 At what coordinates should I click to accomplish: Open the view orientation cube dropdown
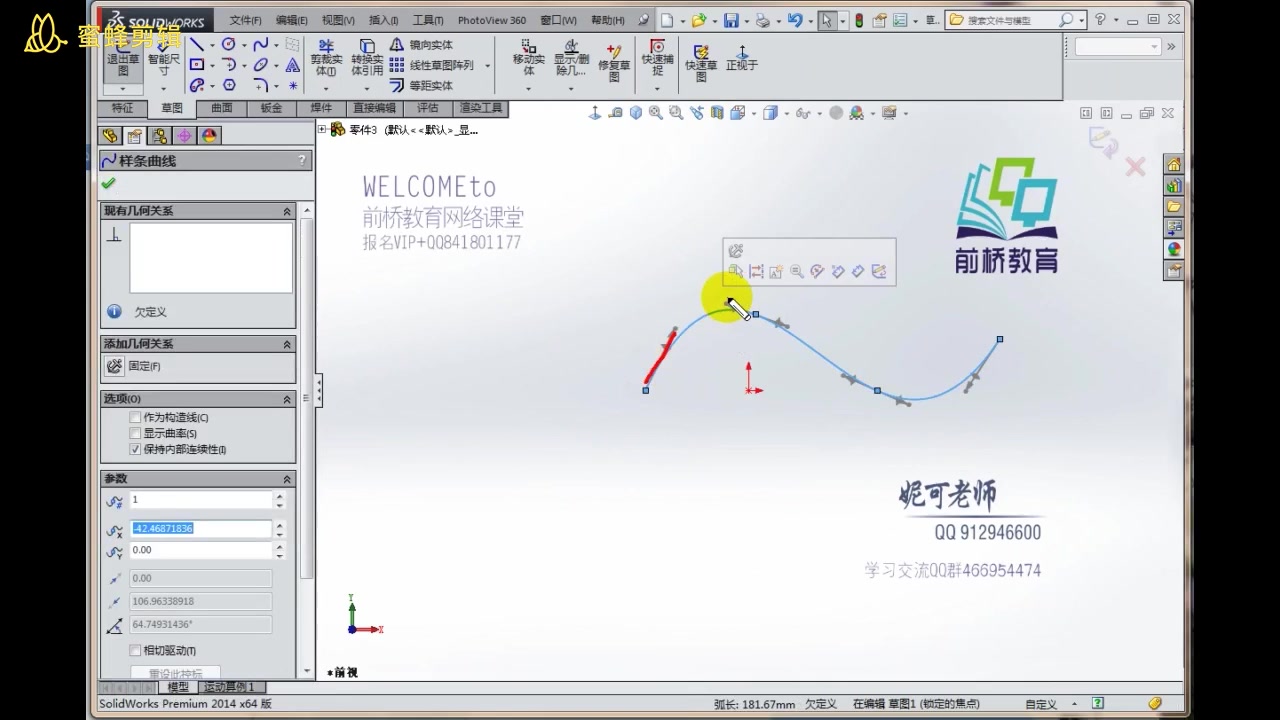coord(786,113)
